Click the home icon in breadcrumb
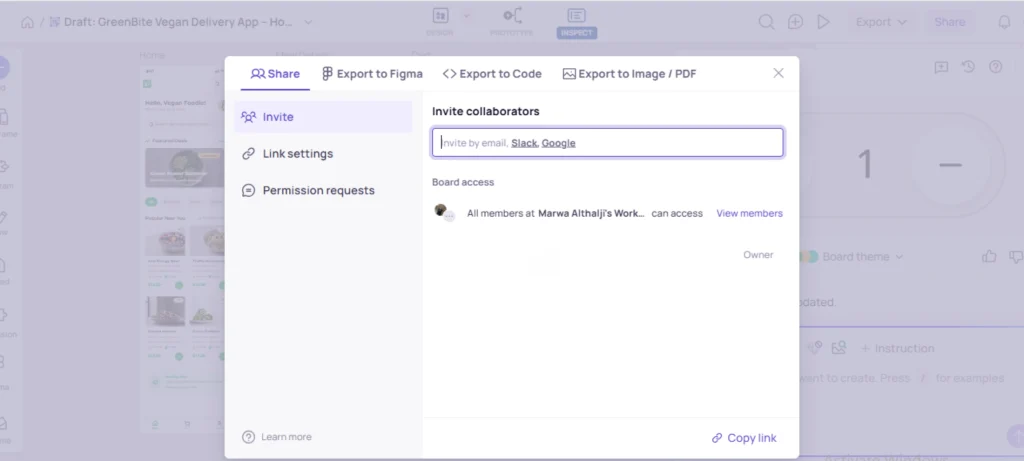 coord(27,22)
